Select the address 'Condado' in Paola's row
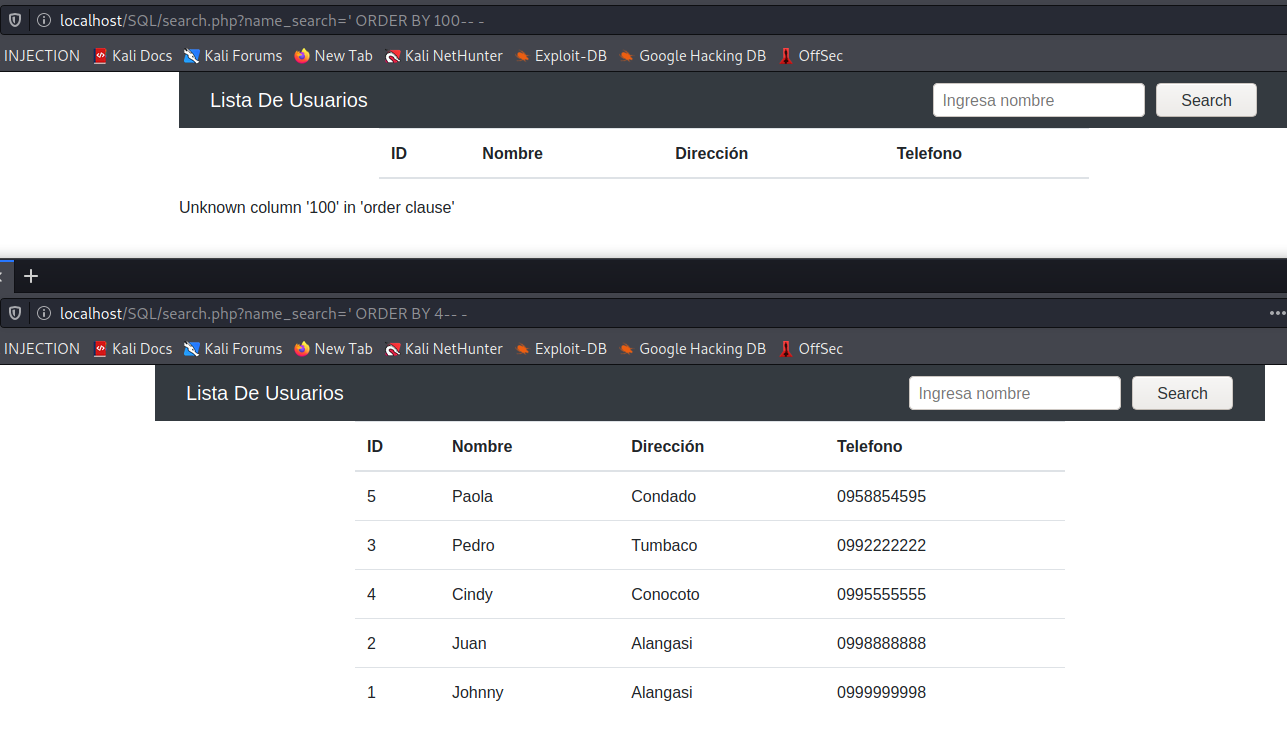 [x=664, y=496]
